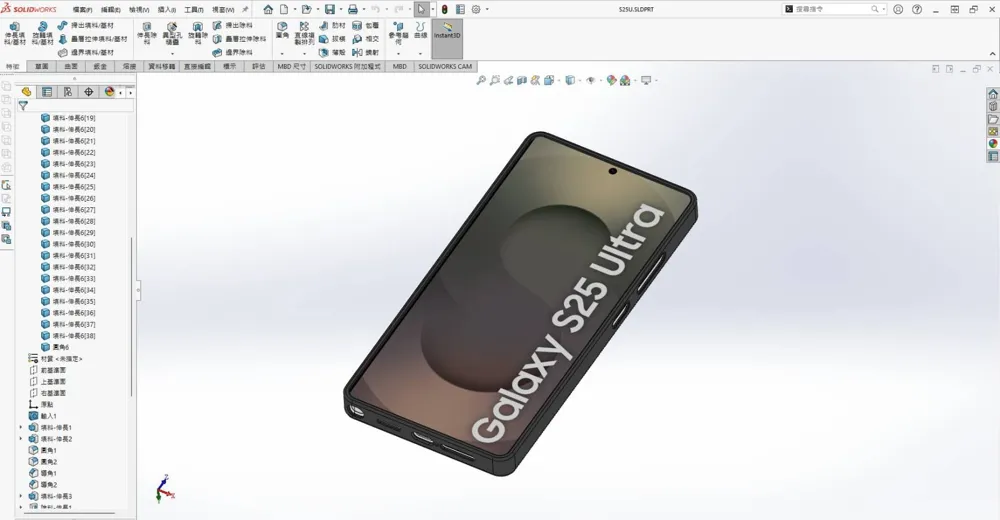Select the 直線複製排列 linear pattern tool
1000x520 pixels.
point(304,34)
